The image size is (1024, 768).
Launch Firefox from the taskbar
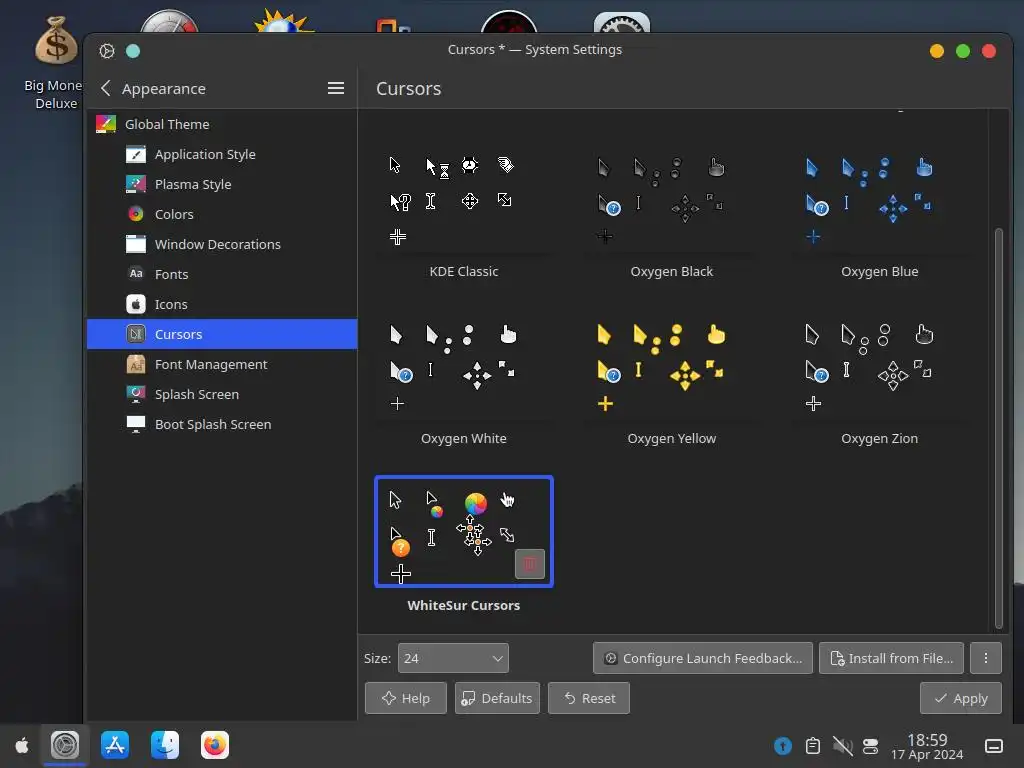[x=215, y=745]
